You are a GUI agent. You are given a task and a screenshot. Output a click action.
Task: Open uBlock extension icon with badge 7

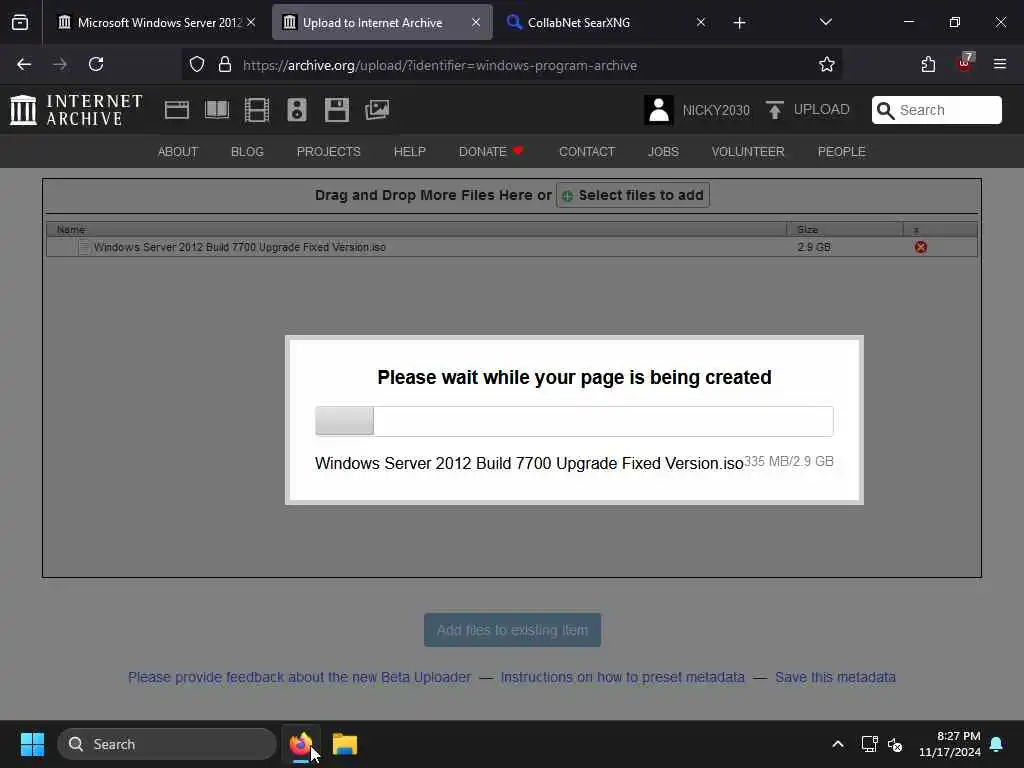(x=965, y=63)
